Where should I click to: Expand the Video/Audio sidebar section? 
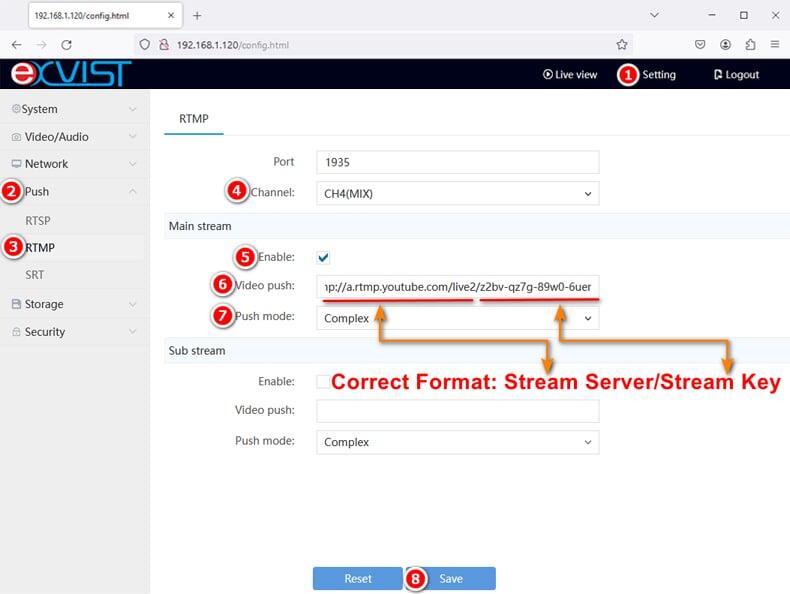point(75,137)
